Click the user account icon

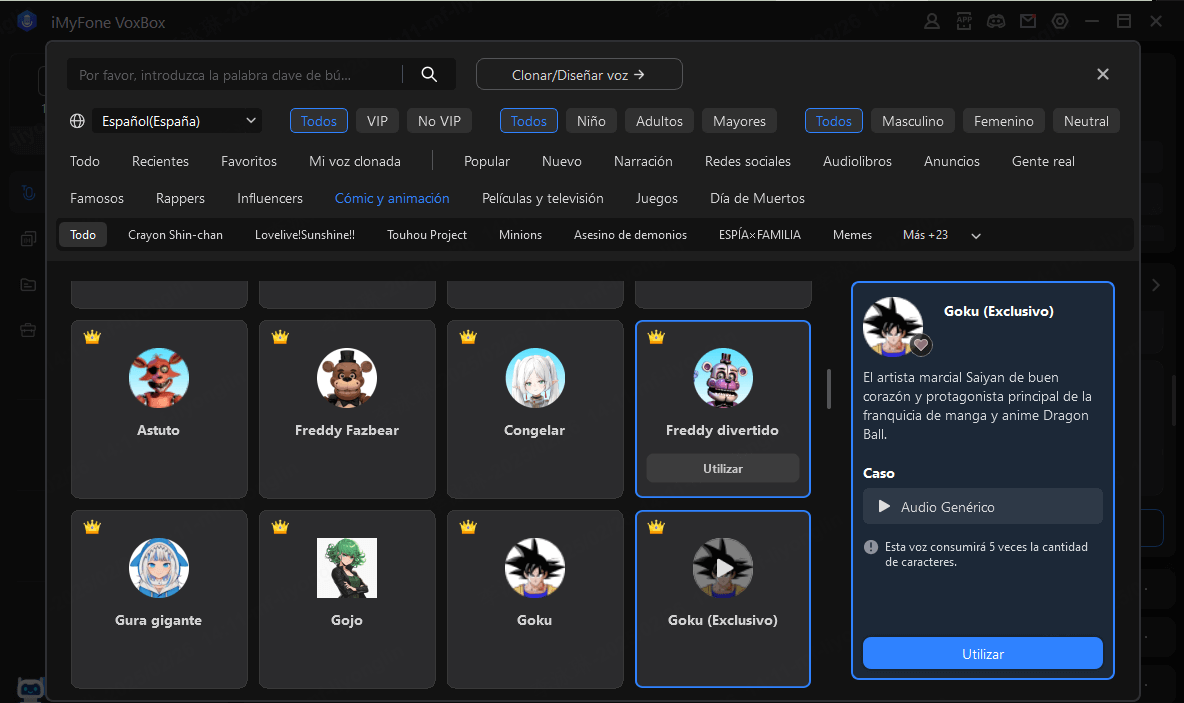932,21
